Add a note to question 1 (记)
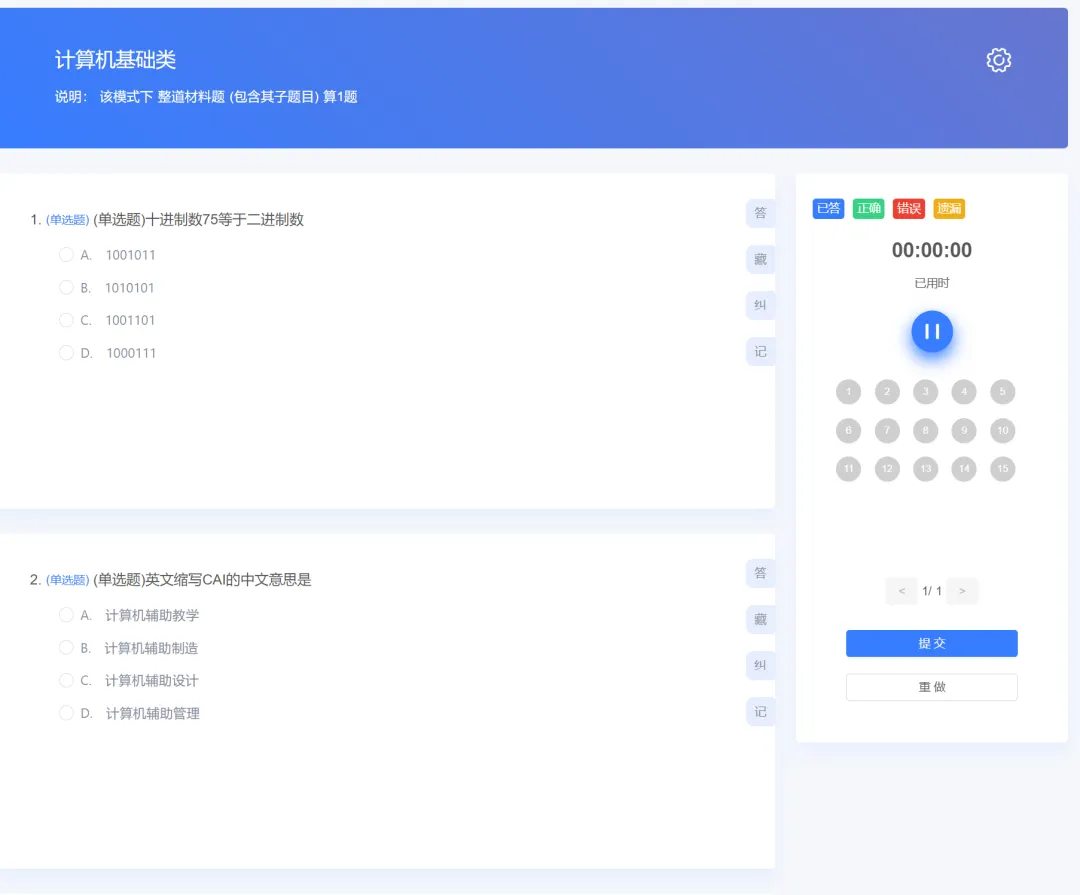Viewport: 1080px width, 895px height. point(760,351)
